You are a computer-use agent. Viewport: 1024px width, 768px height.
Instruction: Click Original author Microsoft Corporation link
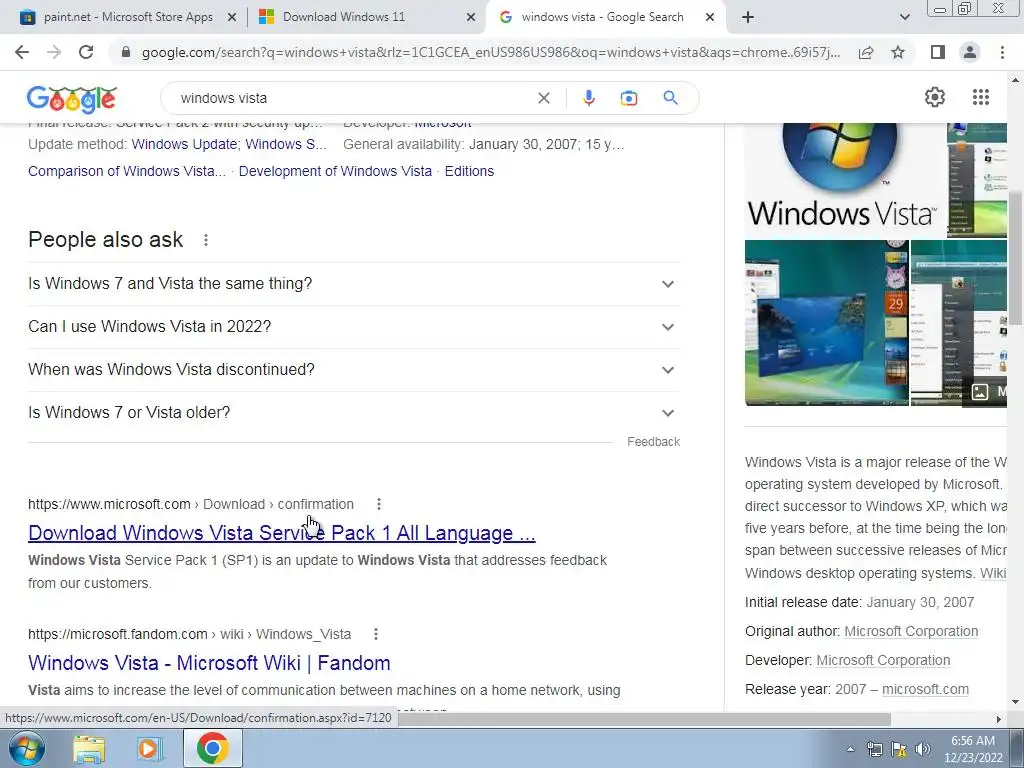click(x=911, y=632)
